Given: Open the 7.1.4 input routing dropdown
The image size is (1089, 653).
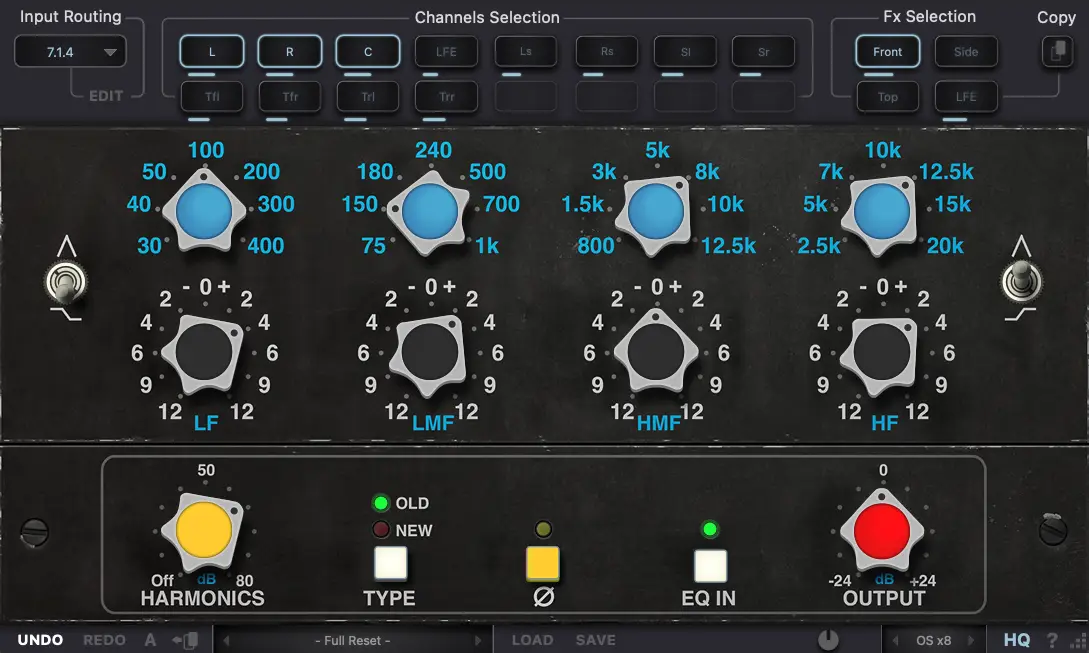Looking at the screenshot, I should pos(70,52).
